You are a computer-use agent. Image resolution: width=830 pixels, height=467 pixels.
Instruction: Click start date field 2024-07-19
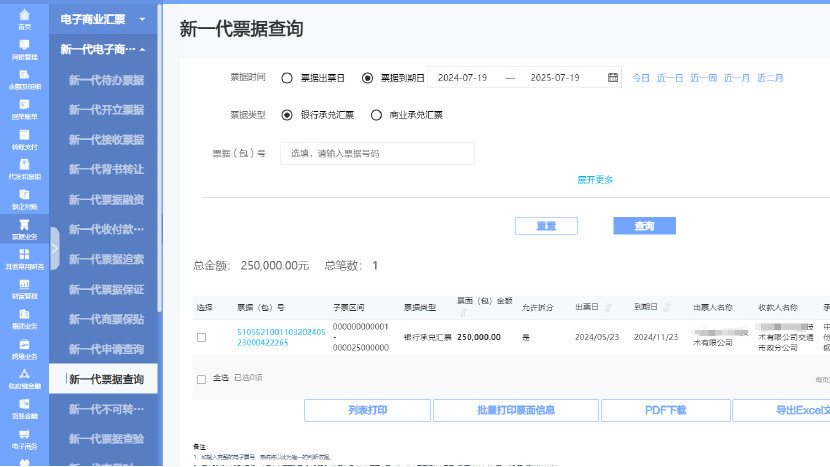[x=462, y=78]
